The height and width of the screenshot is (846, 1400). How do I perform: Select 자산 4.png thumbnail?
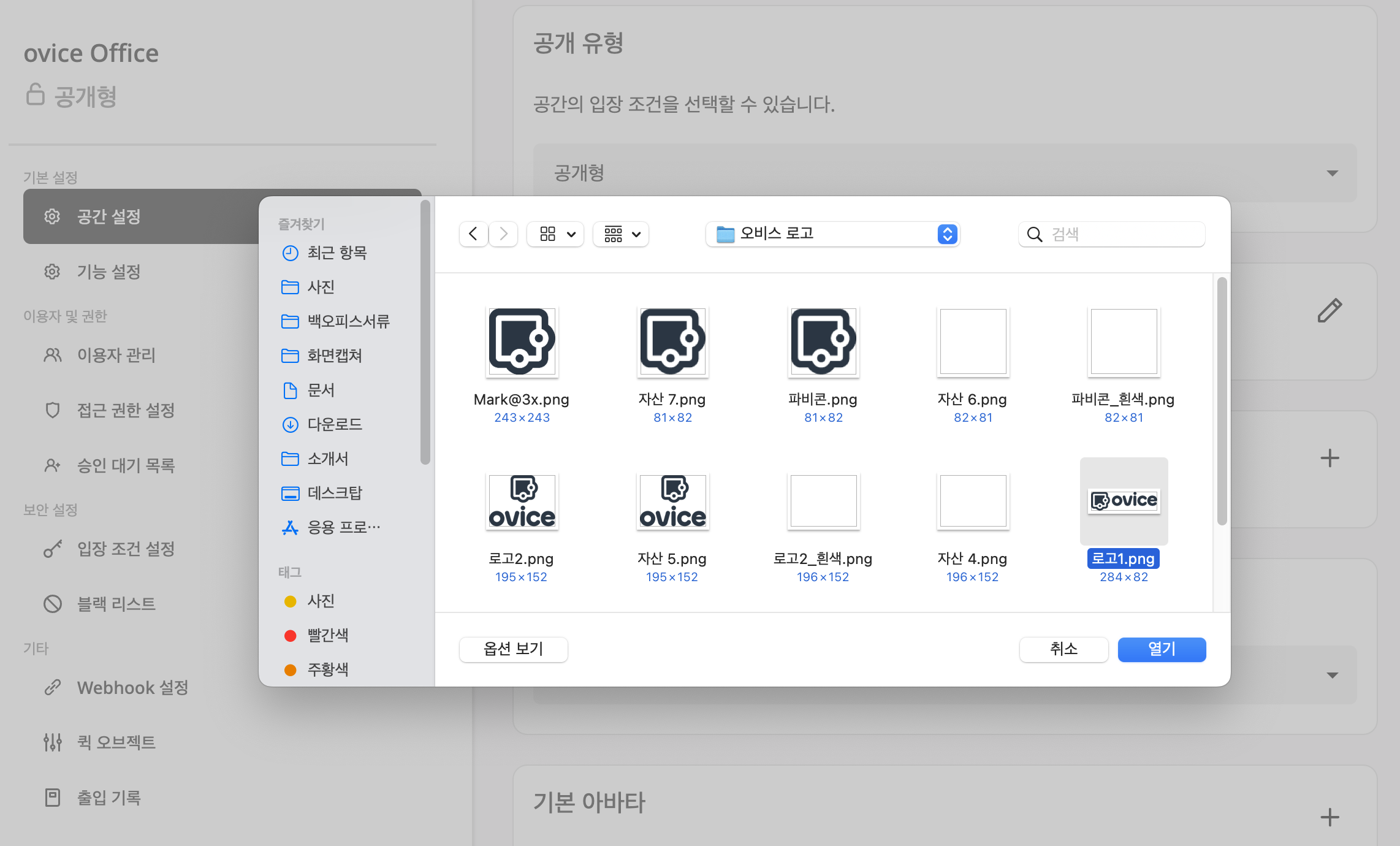pyautogui.click(x=973, y=501)
